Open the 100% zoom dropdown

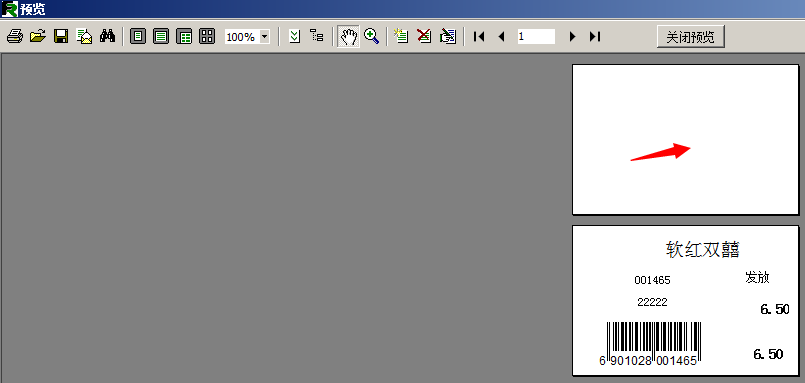point(265,37)
